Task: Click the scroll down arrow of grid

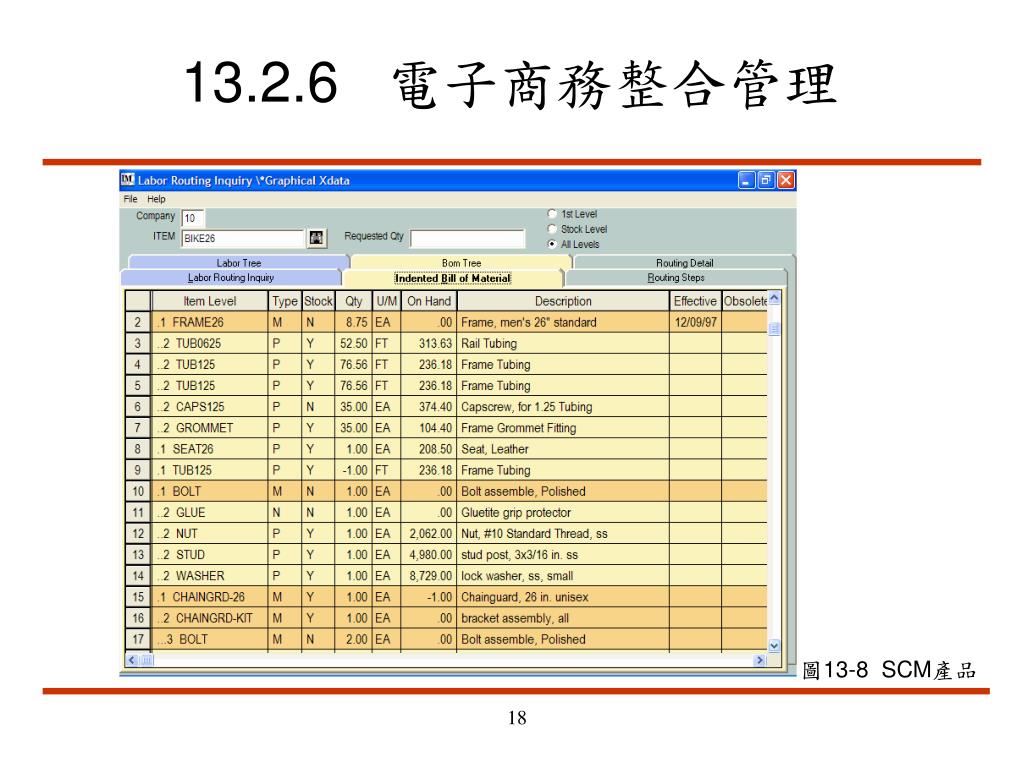Action: (x=775, y=645)
